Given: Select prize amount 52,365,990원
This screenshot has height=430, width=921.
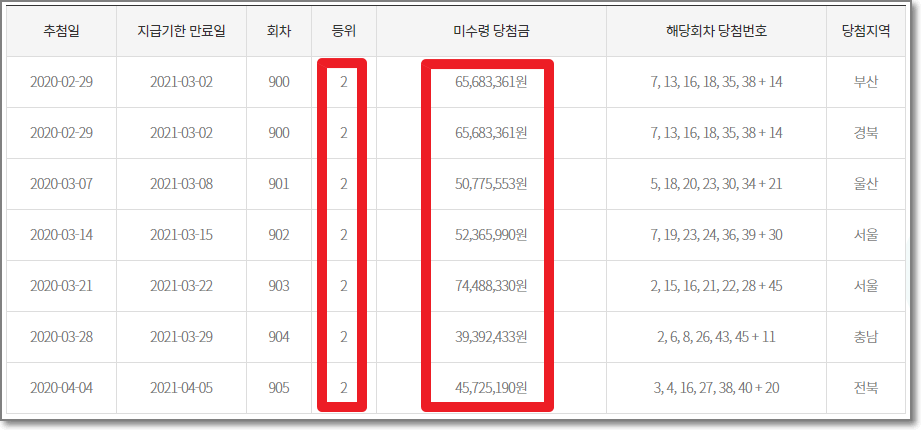Looking at the screenshot, I should click(x=491, y=235).
